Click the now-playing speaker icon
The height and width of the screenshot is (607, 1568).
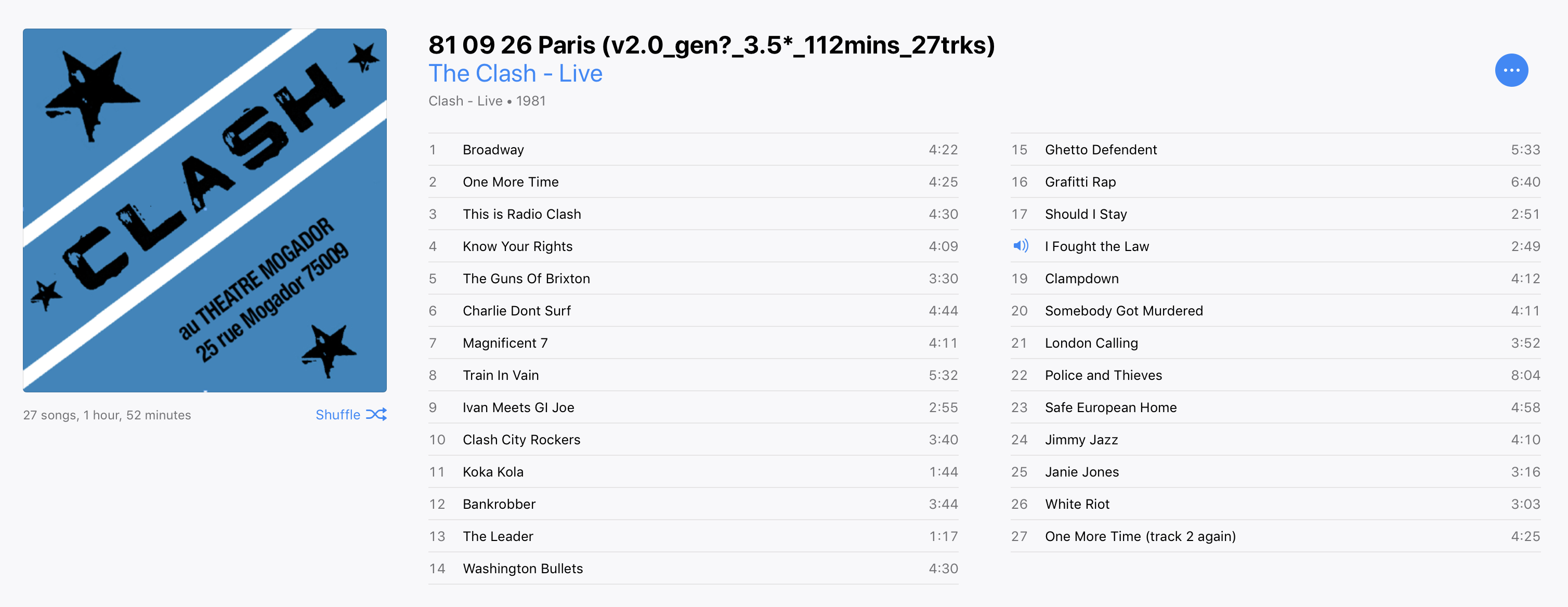1020,246
